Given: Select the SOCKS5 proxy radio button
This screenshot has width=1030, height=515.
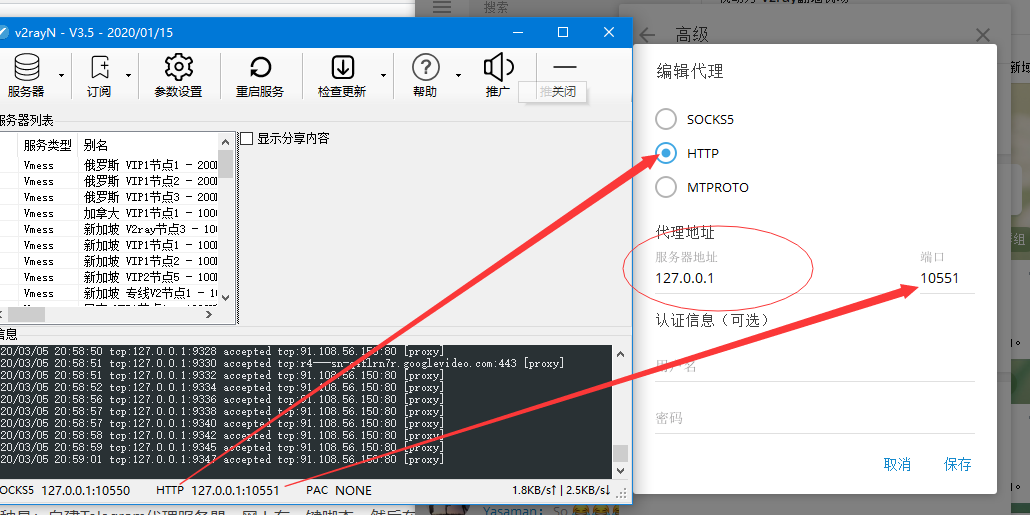Looking at the screenshot, I should [665, 119].
